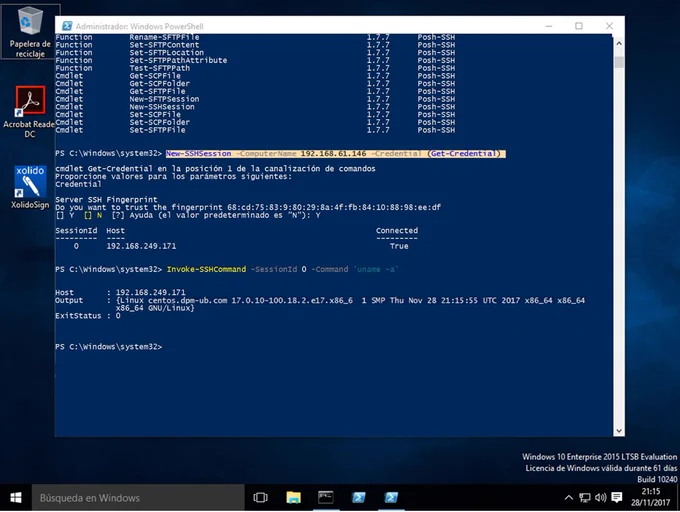Switch to the first PowerShell taskbar icon
This screenshot has height=512, width=680.
358,498
